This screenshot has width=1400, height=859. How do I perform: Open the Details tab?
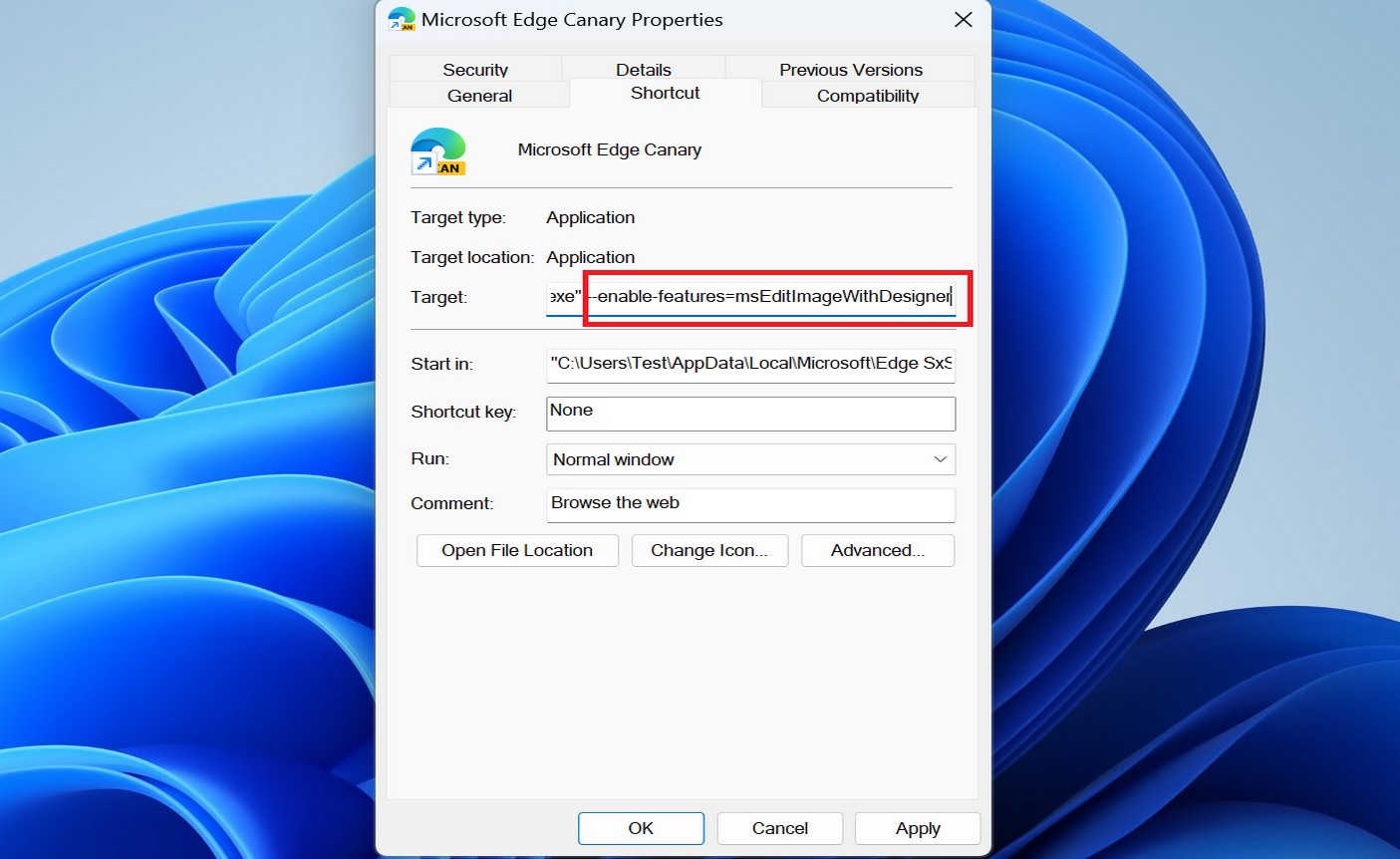[x=643, y=69]
